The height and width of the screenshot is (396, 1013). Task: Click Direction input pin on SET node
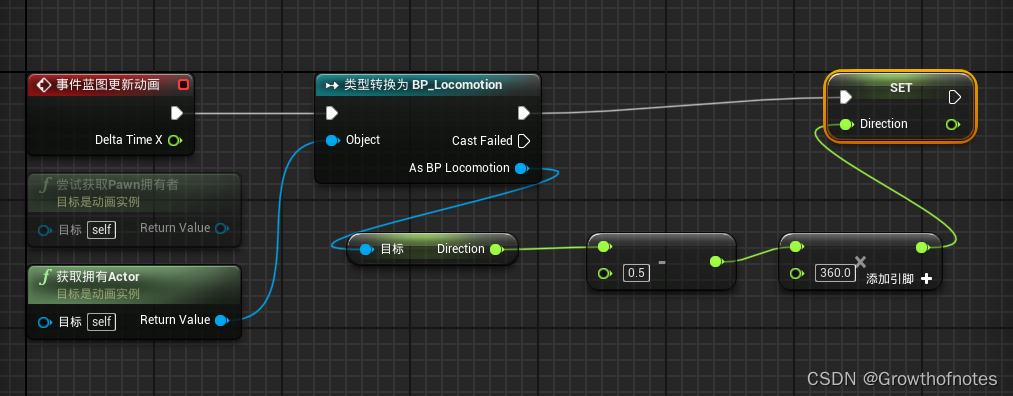pyautogui.click(x=846, y=124)
